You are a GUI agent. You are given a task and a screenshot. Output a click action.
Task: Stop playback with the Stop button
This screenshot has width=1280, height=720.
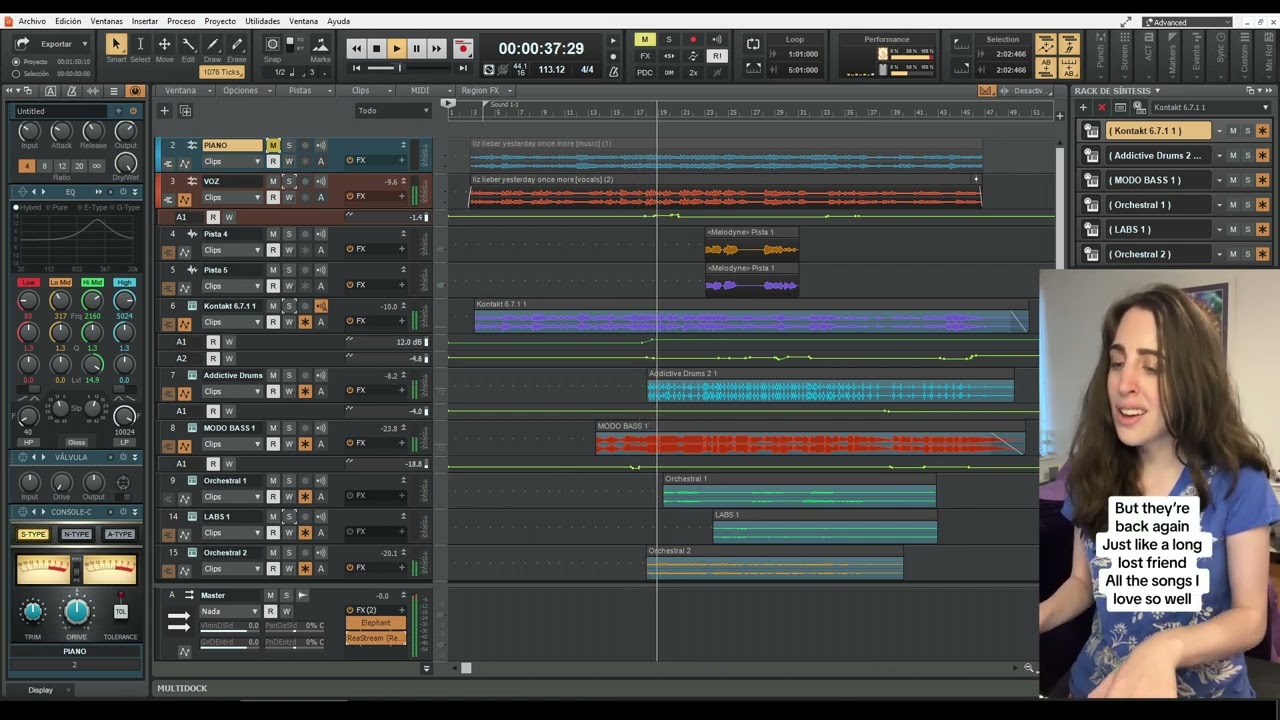click(x=376, y=48)
